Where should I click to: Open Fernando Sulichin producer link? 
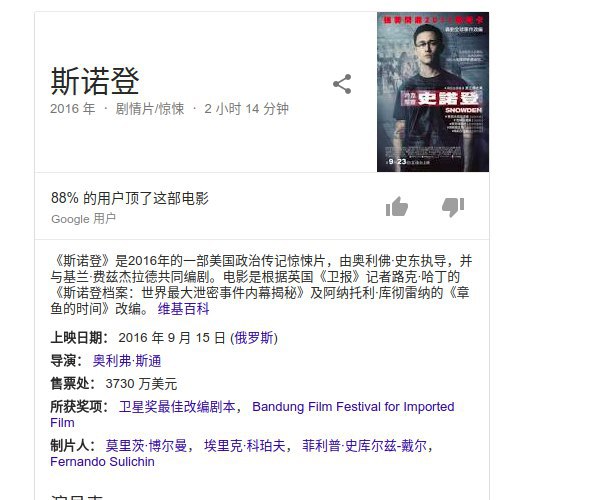[102, 462]
